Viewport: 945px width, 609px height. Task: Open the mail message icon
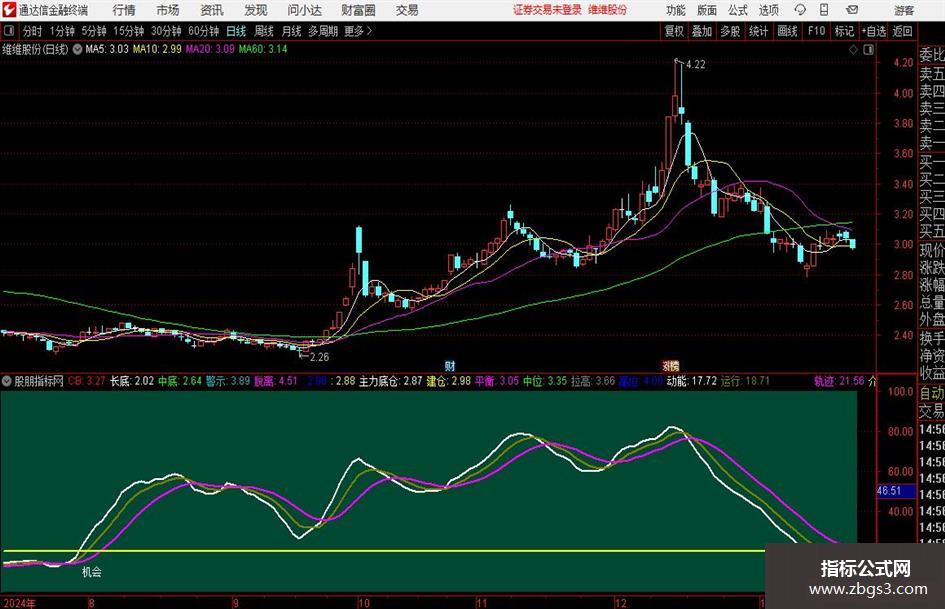(x=852, y=10)
